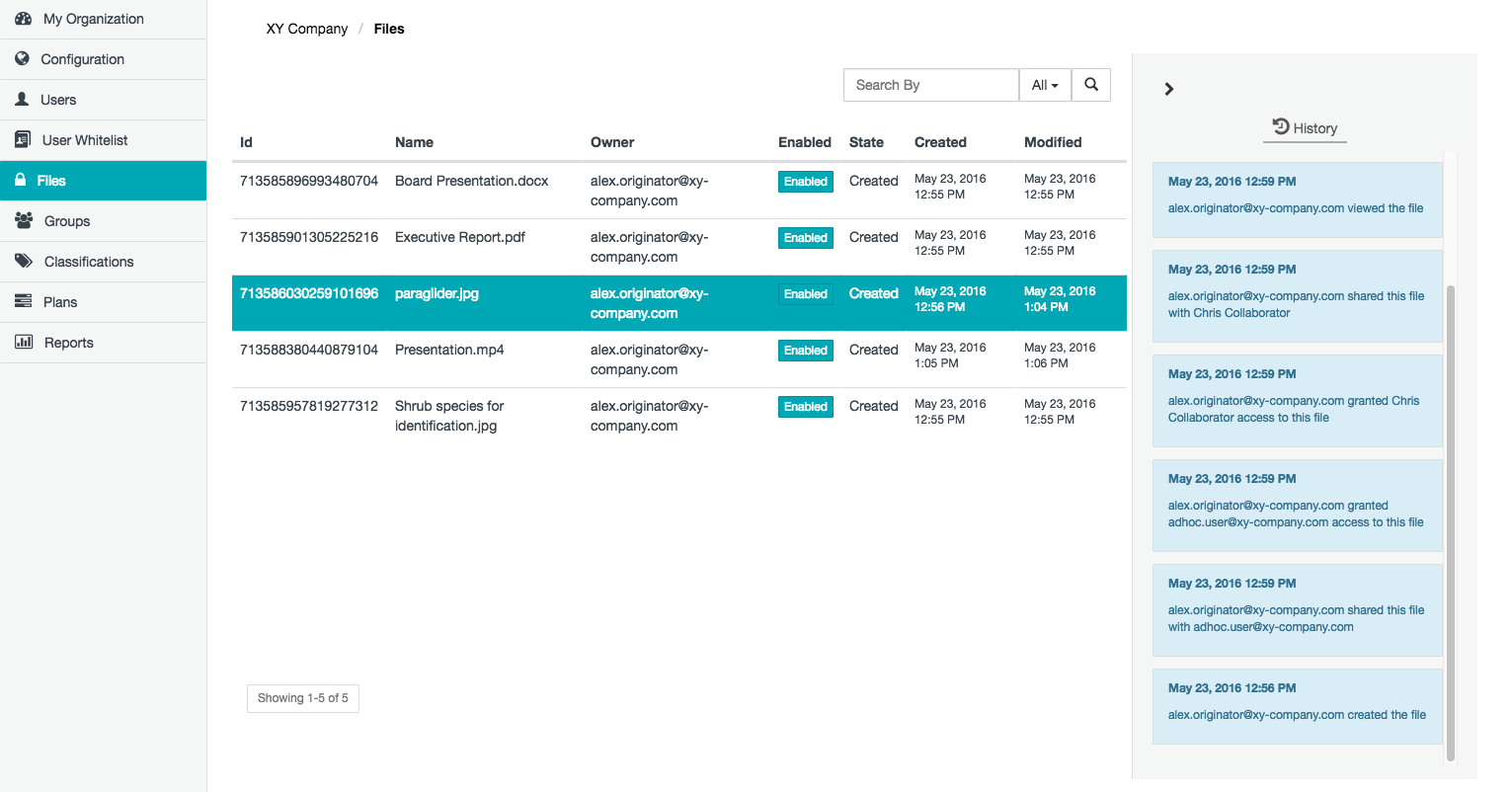1512x792 pixels.
Task: Open Files in the sidebar menu
Action: coord(51,181)
